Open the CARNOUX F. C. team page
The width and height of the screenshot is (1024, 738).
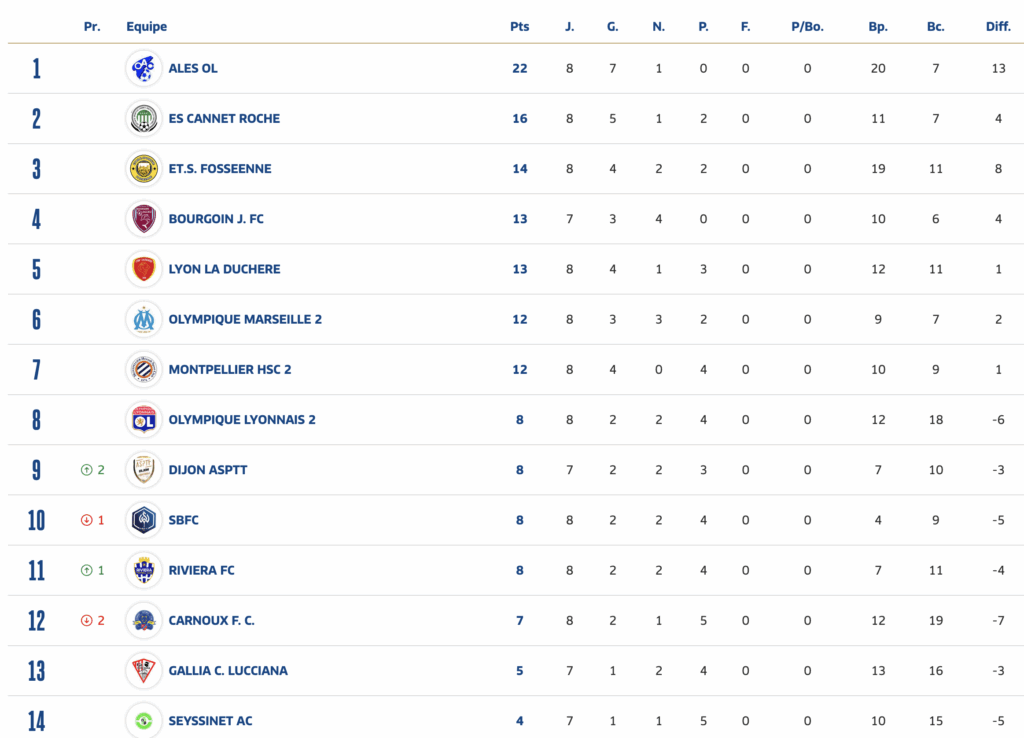[x=211, y=620]
